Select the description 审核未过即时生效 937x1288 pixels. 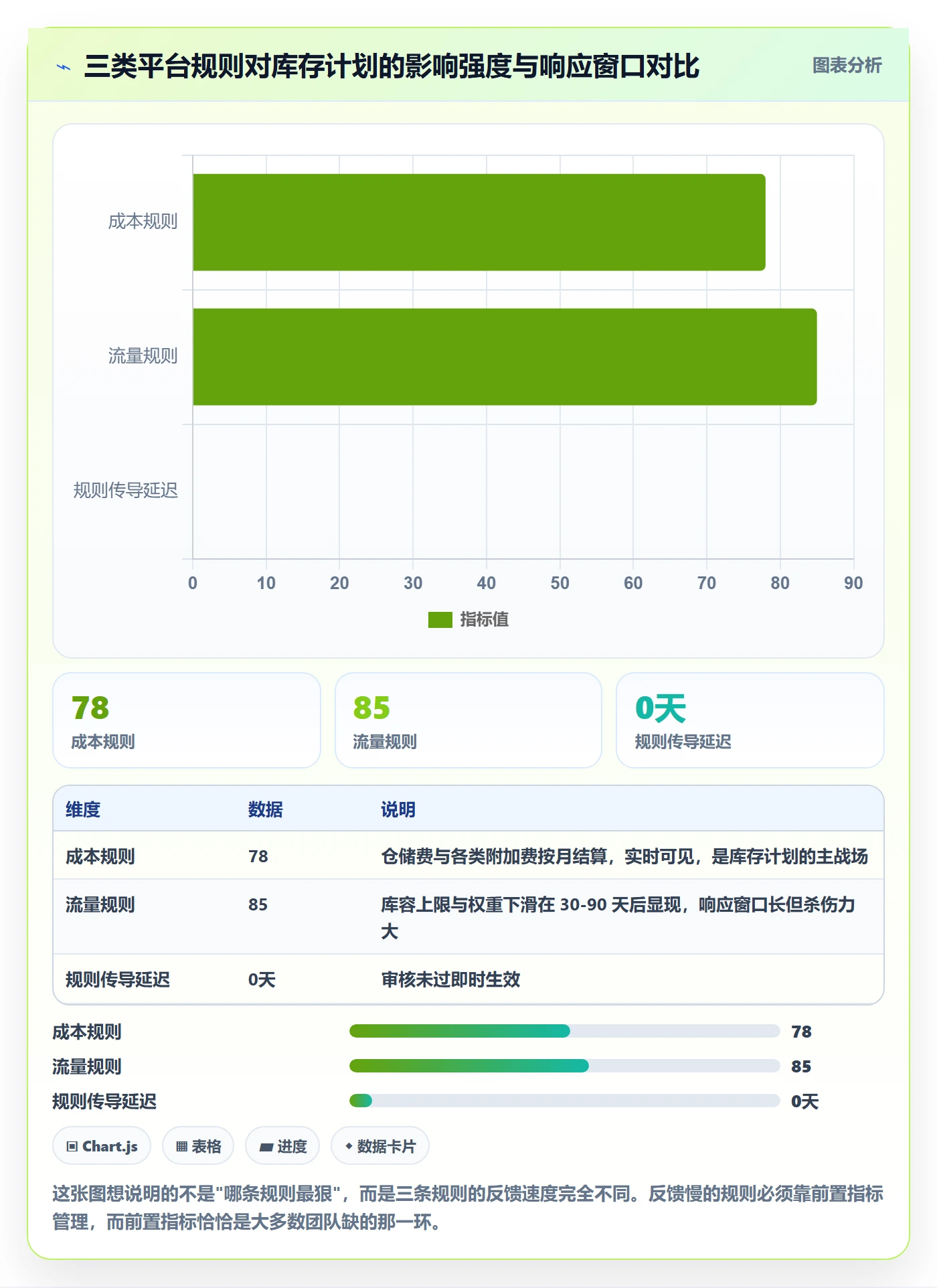[x=450, y=979]
